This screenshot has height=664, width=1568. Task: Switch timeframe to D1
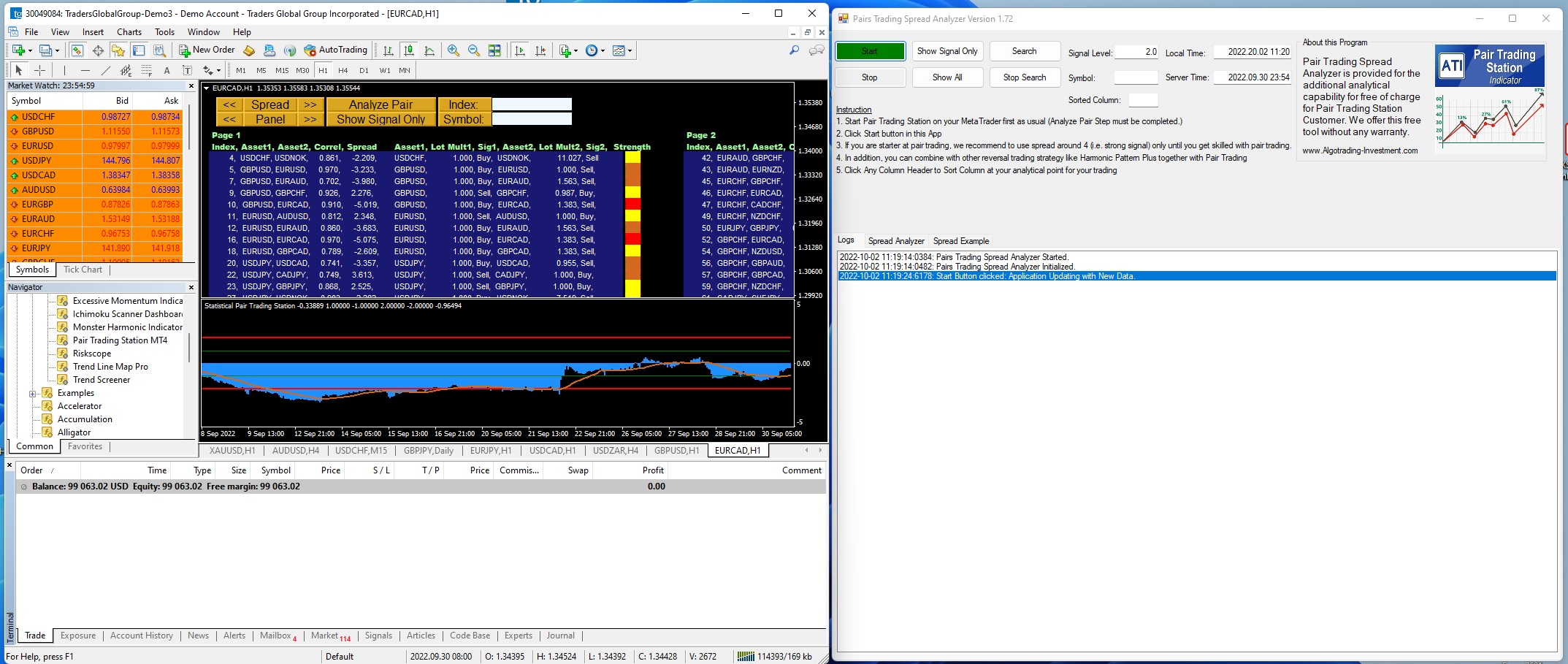(364, 70)
